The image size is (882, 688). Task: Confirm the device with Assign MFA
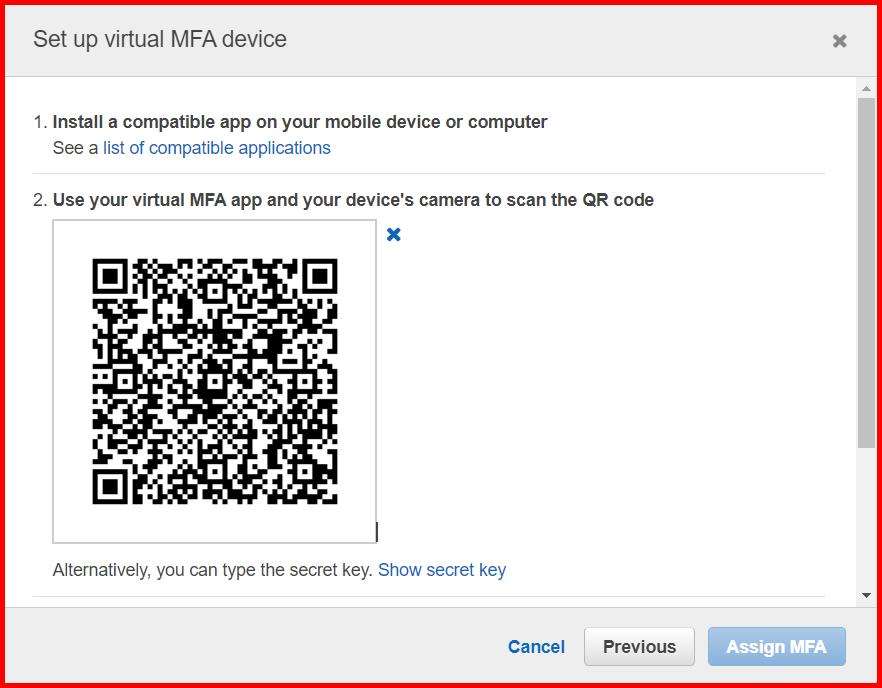pyautogui.click(x=777, y=646)
